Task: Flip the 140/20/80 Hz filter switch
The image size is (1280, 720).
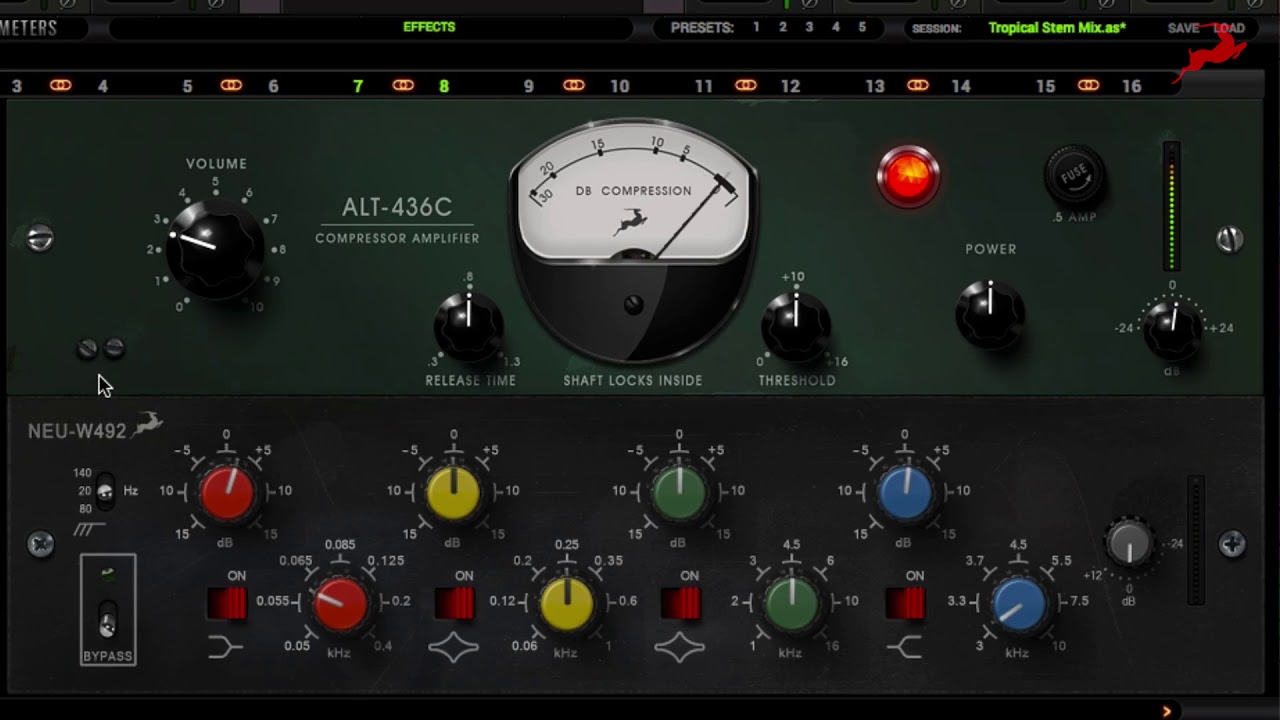Action: 105,490
